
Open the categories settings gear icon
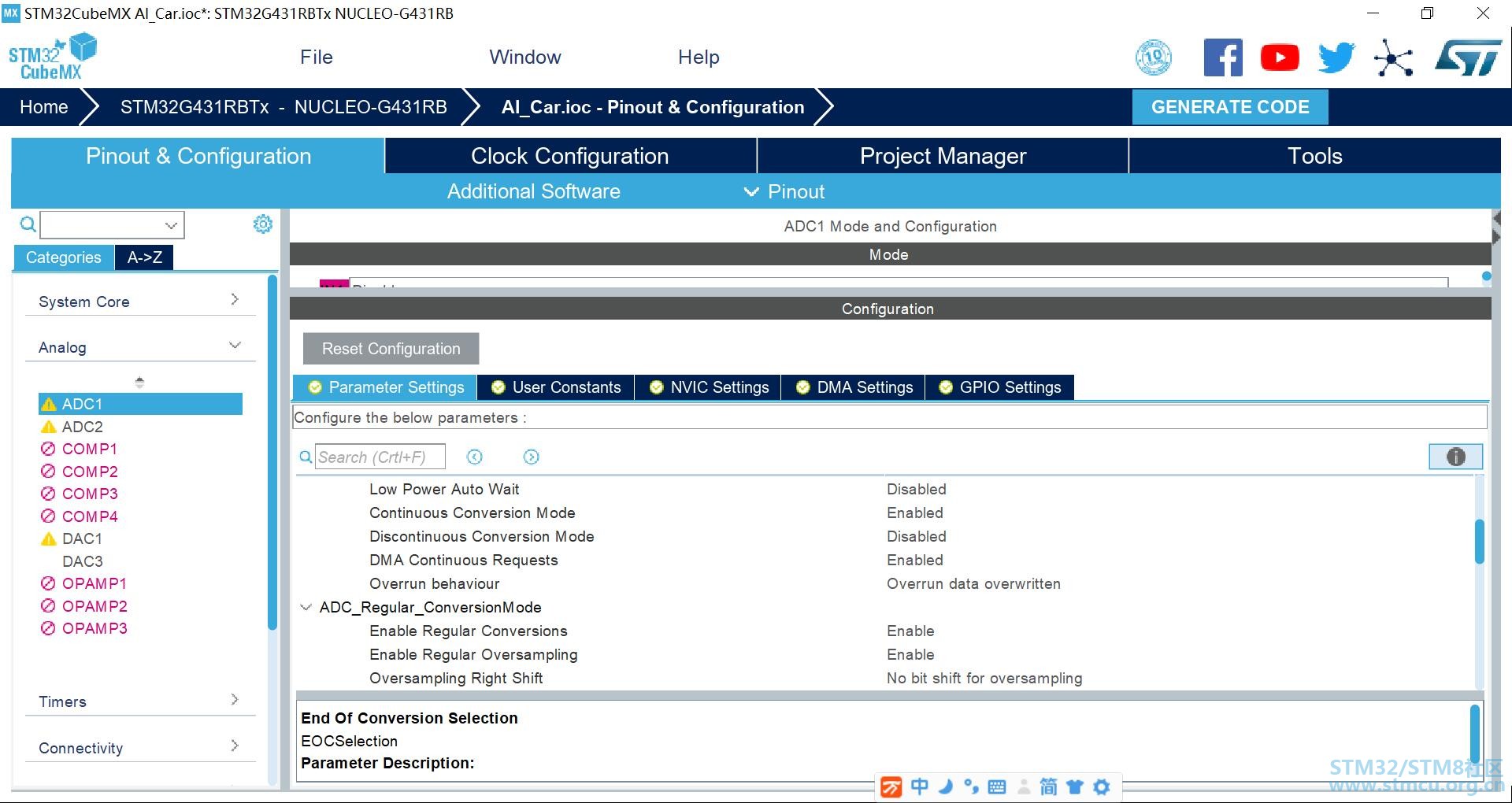(x=263, y=224)
